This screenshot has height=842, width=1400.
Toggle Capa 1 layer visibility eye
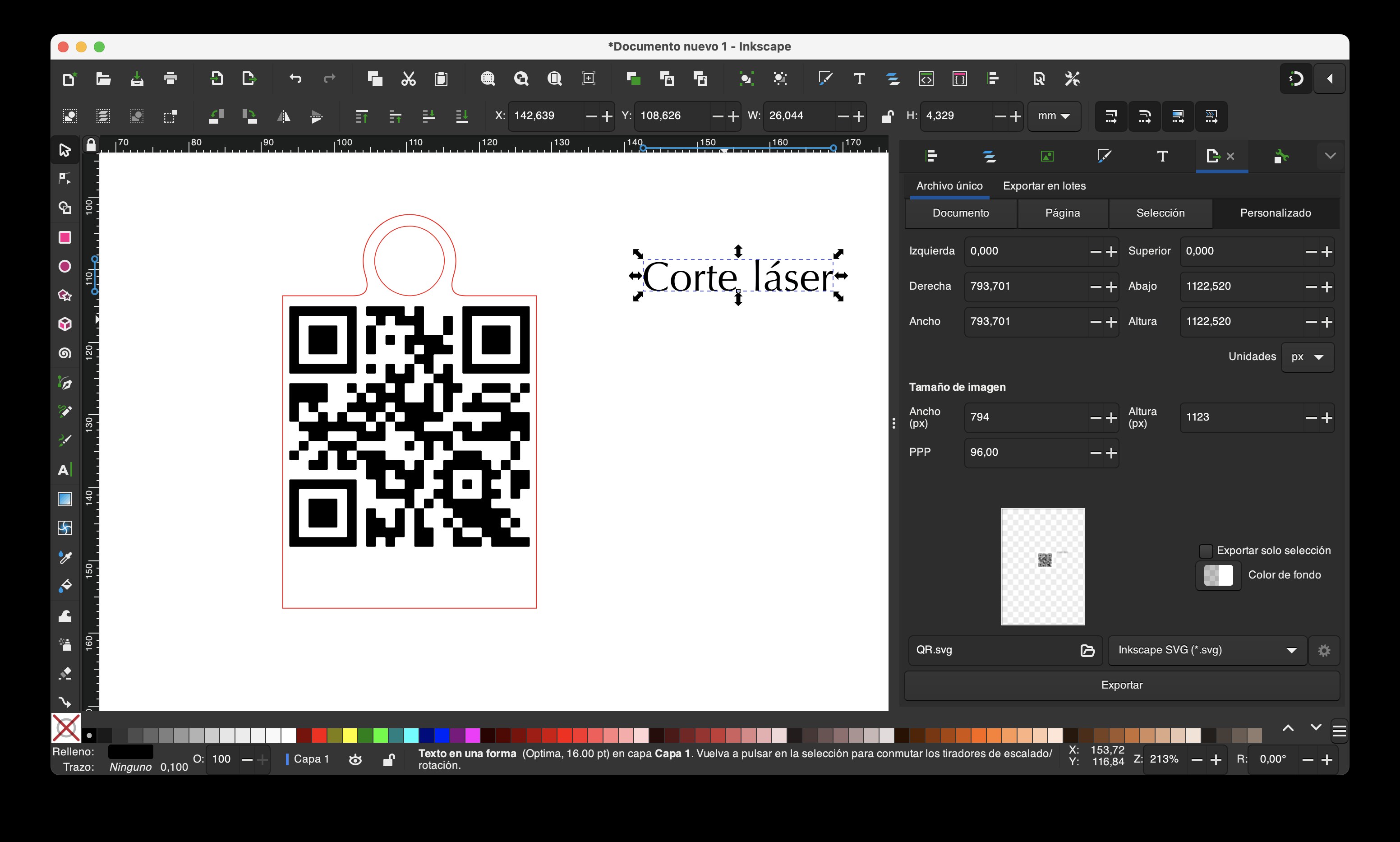click(355, 759)
